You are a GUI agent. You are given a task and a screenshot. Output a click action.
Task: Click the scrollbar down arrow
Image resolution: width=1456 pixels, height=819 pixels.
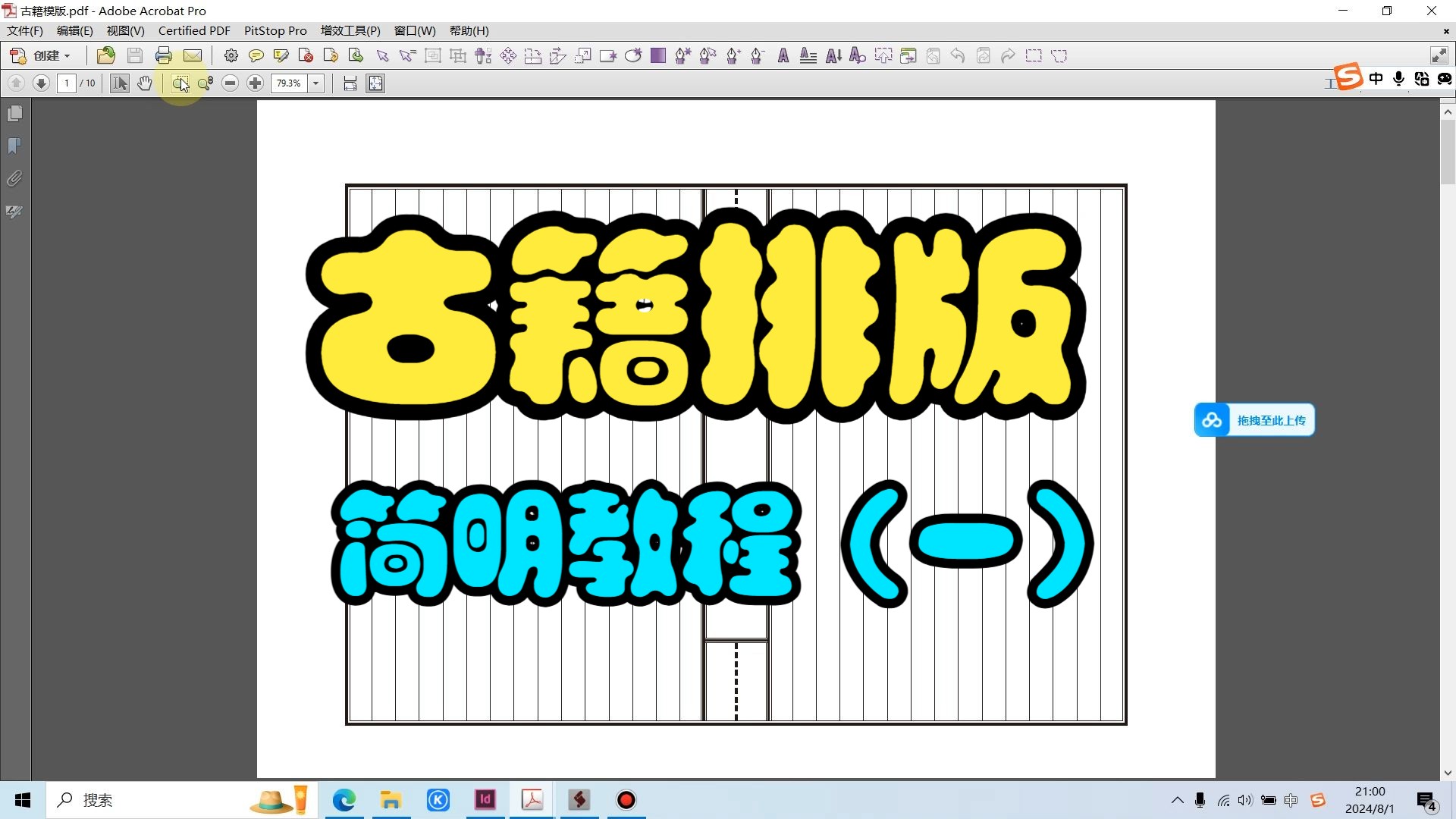click(x=1448, y=773)
